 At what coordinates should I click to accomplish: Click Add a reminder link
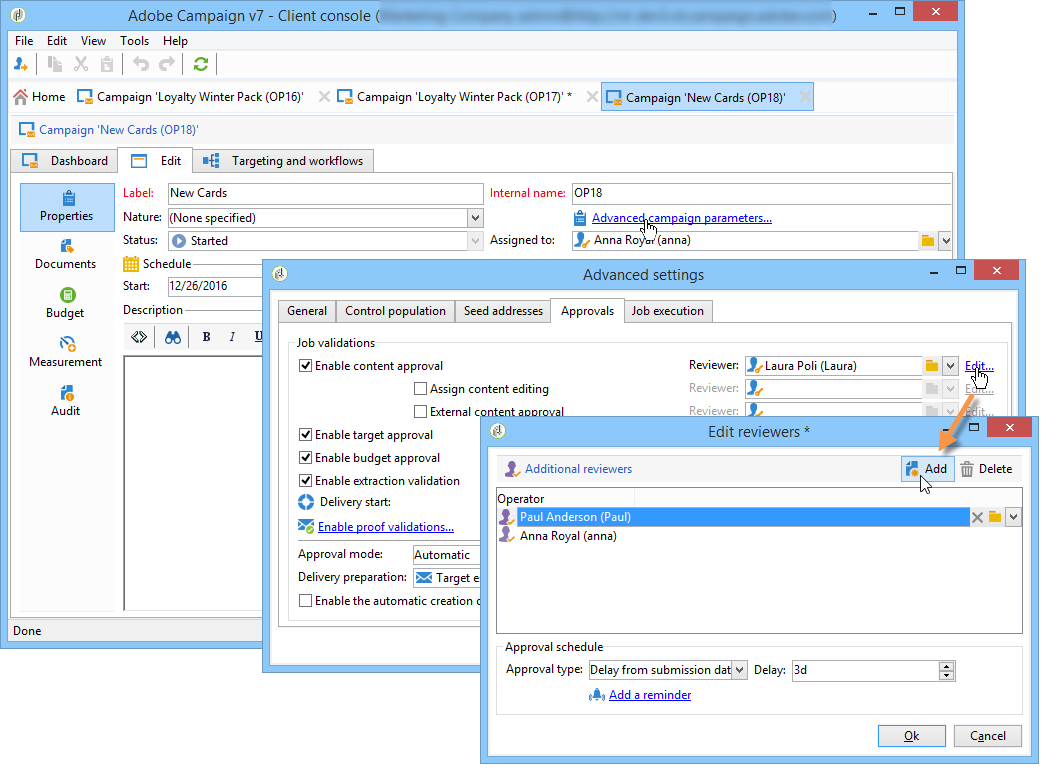click(650, 696)
